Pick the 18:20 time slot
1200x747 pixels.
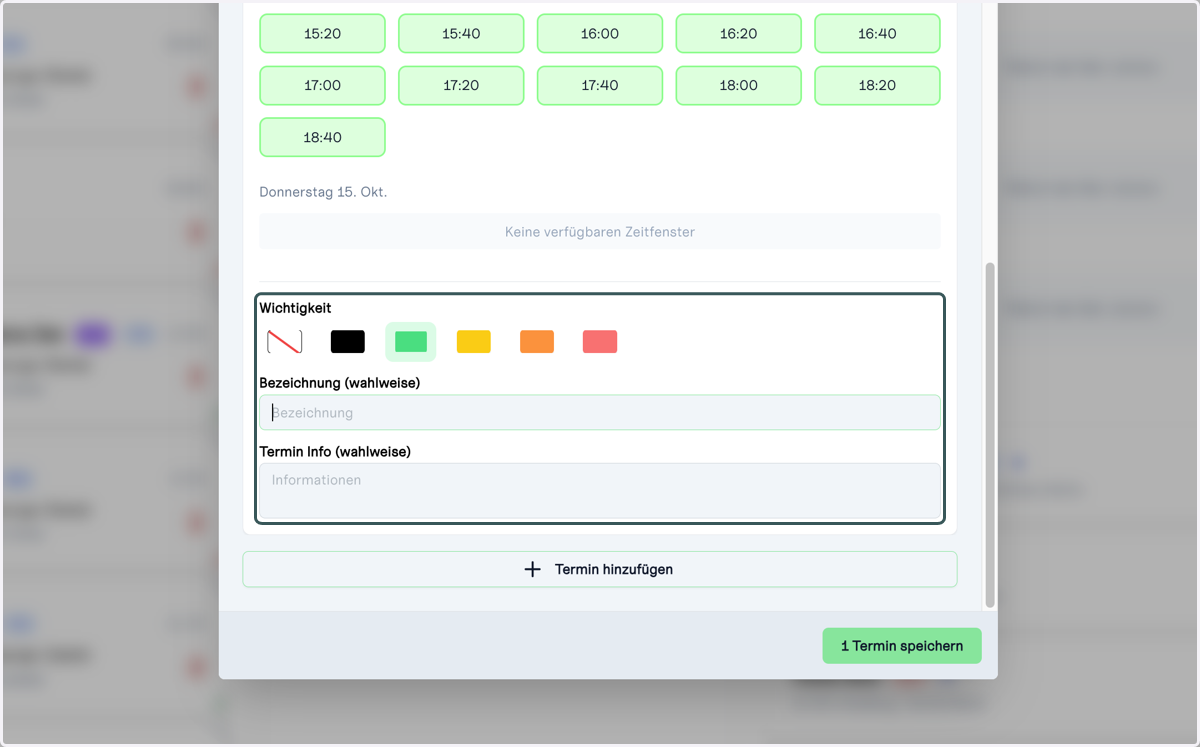(x=877, y=85)
